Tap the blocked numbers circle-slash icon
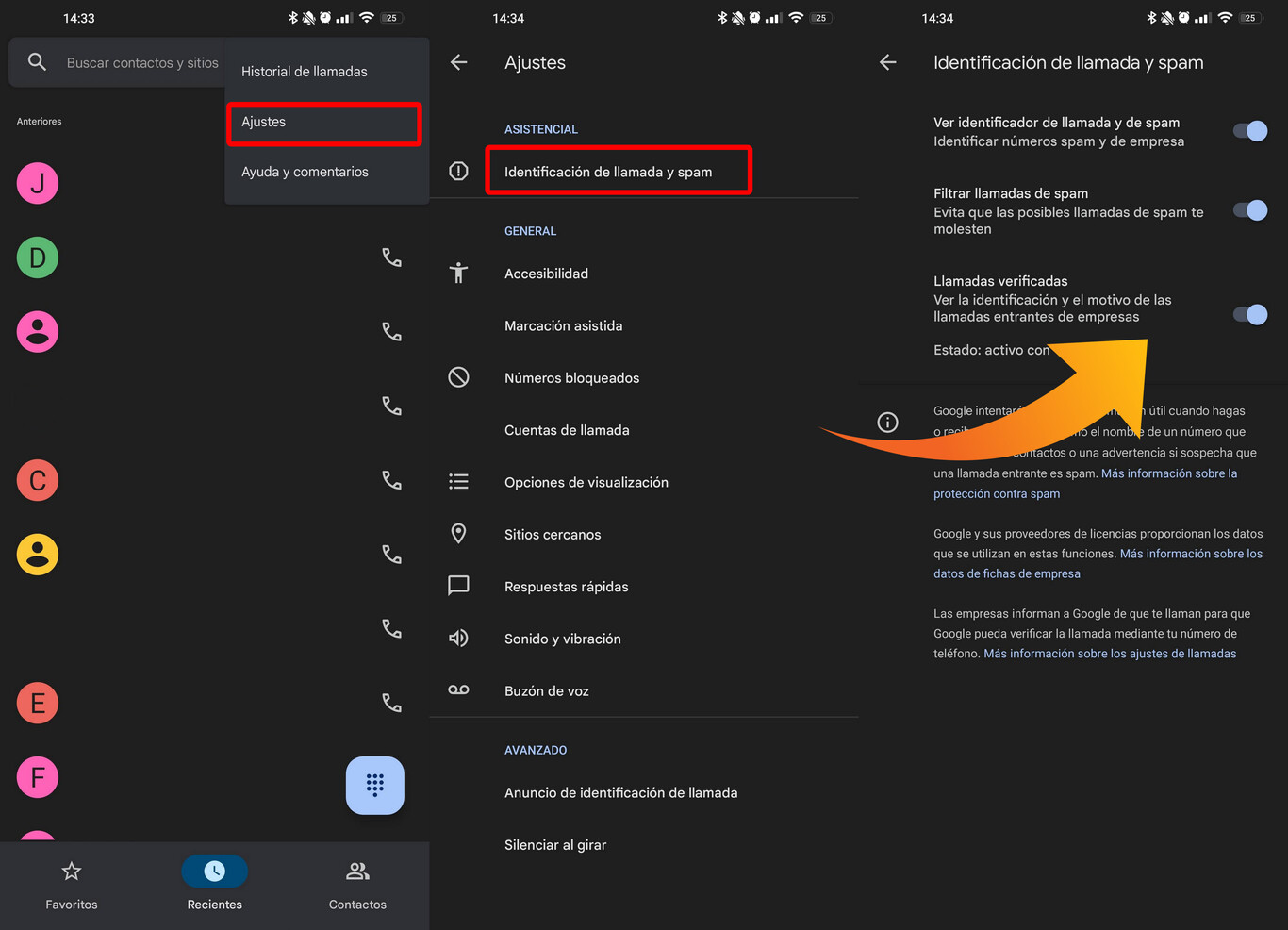1288x930 pixels. coord(458,377)
